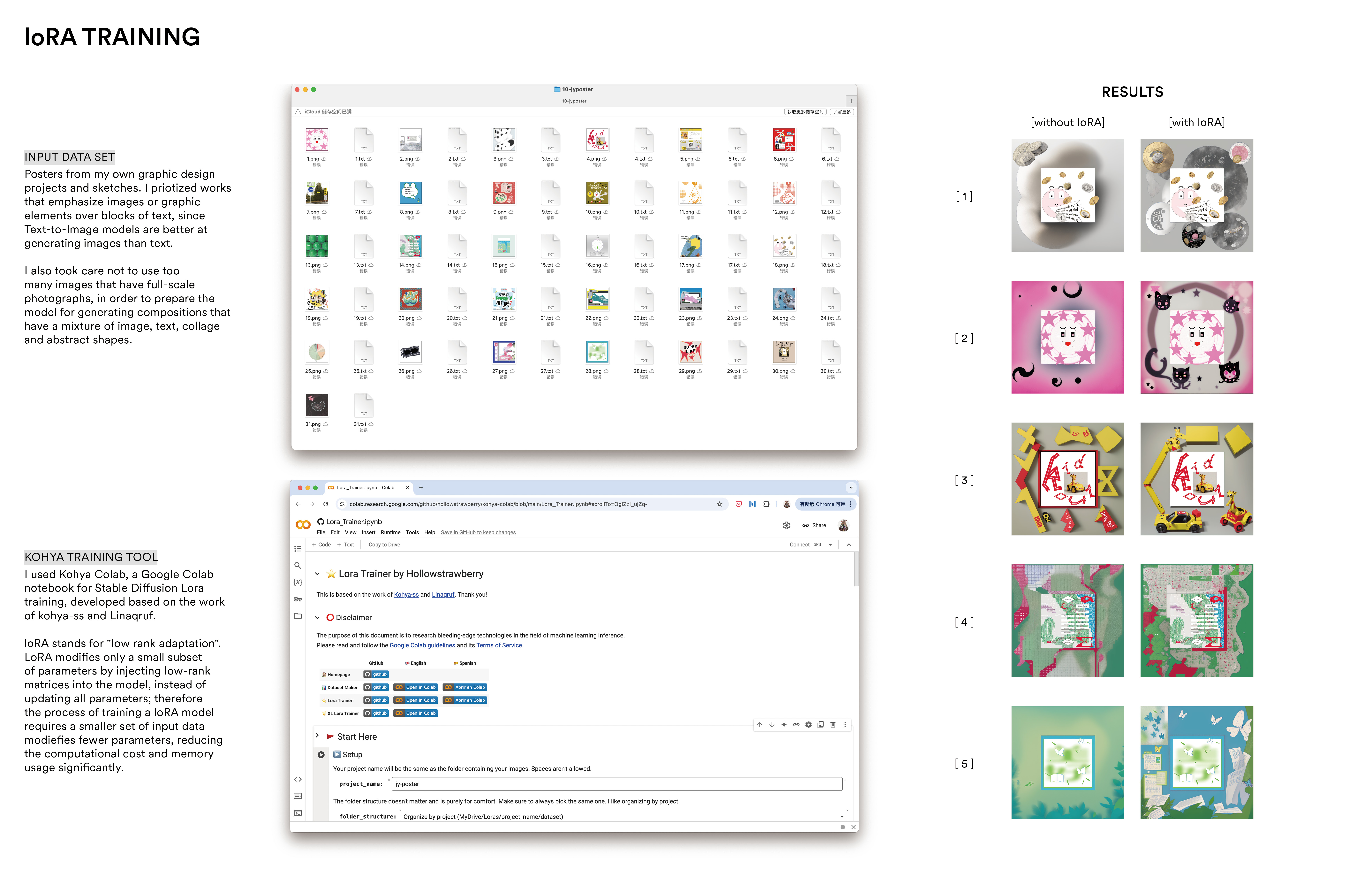Expand the Start Here section
This screenshot has width=1372, height=877.
tap(317, 736)
